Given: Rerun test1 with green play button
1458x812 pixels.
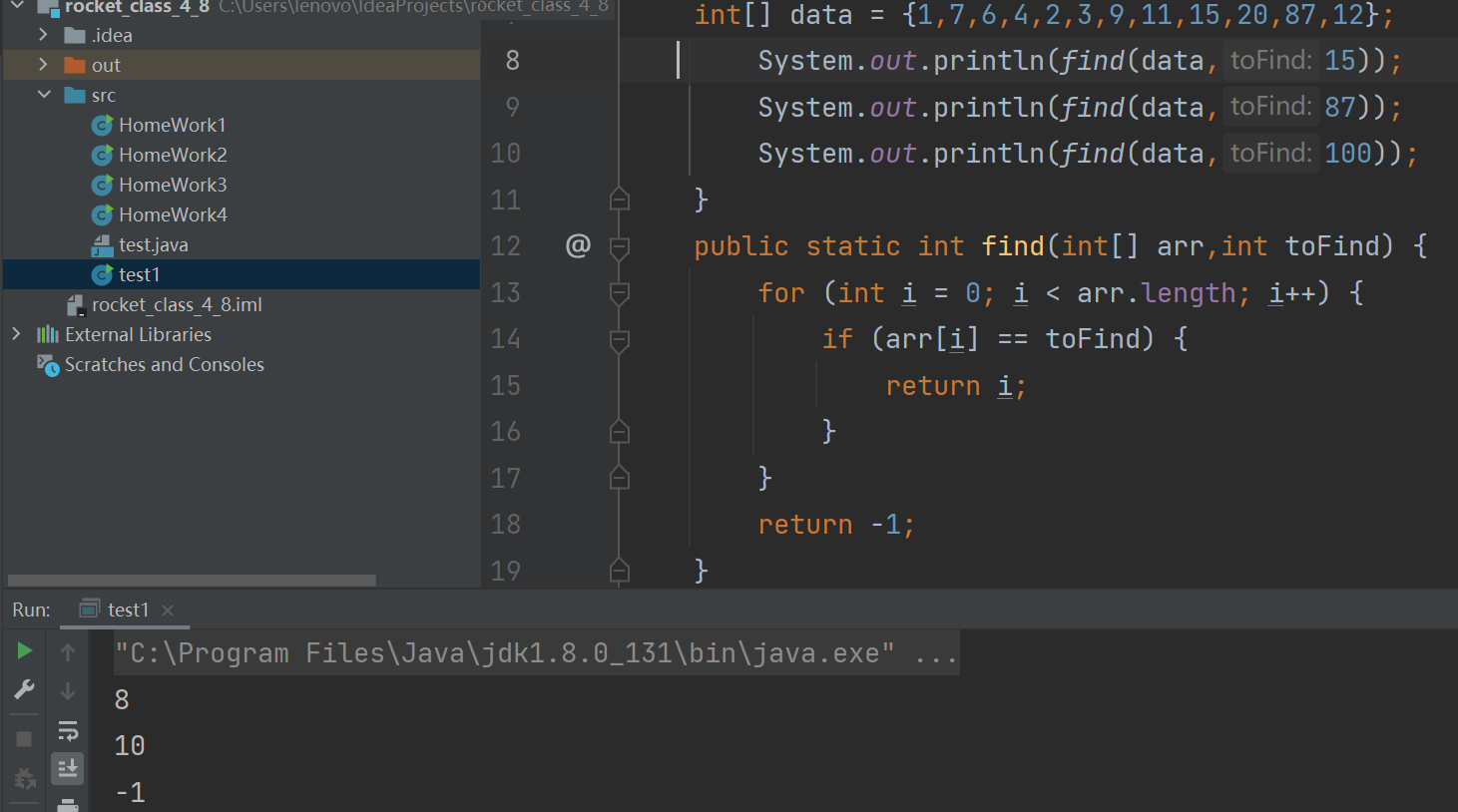Looking at the screenshot, I should tap(24, 651).
